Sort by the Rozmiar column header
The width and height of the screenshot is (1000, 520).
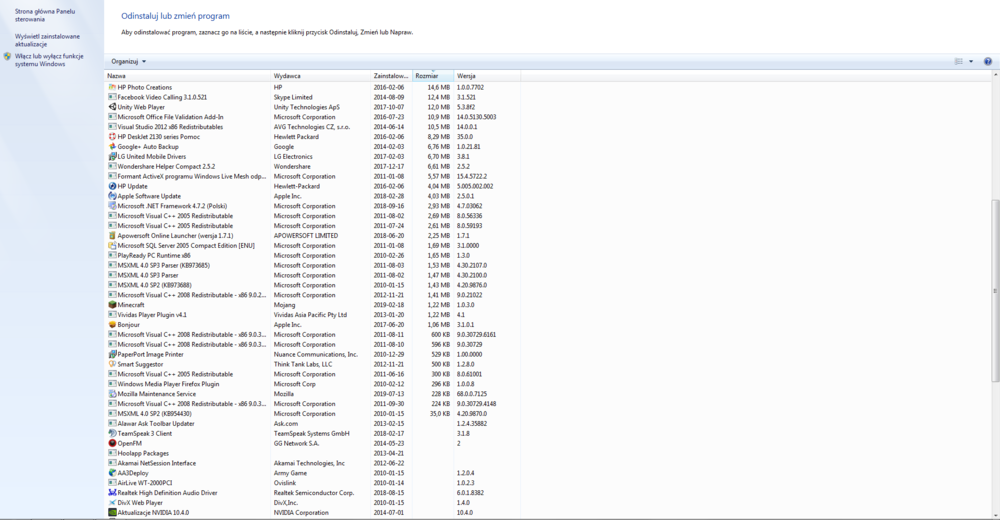pos(433,76)
